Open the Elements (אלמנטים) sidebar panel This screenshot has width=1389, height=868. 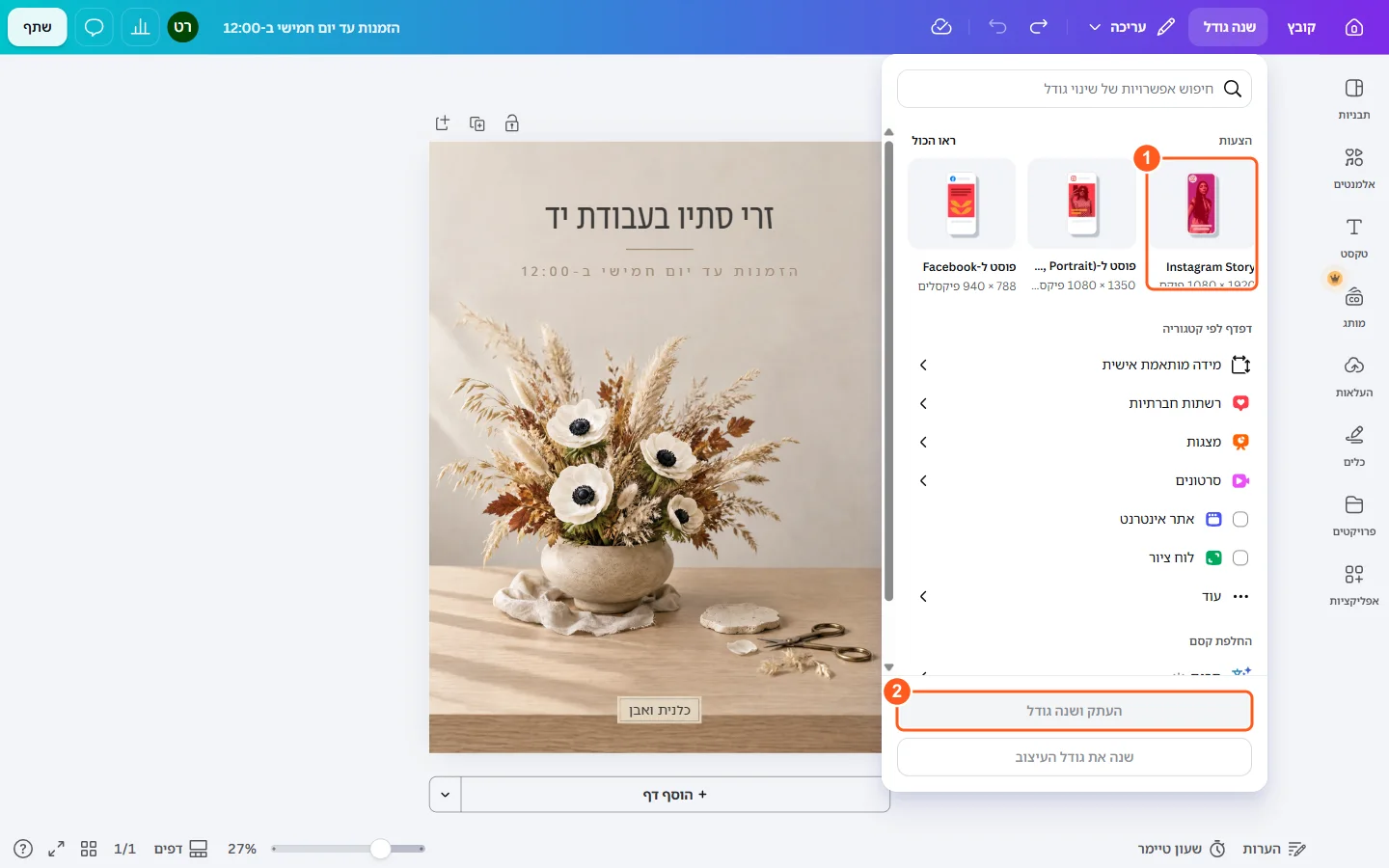[x=1353, y=169]
